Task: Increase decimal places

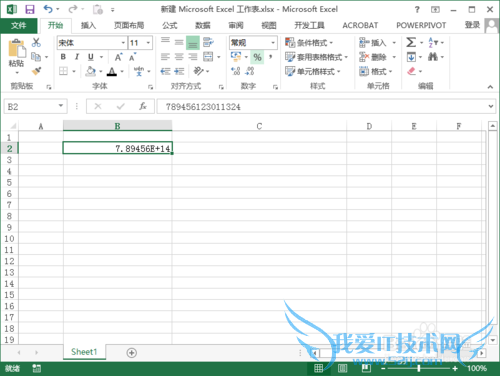Action: click(235, 71)
